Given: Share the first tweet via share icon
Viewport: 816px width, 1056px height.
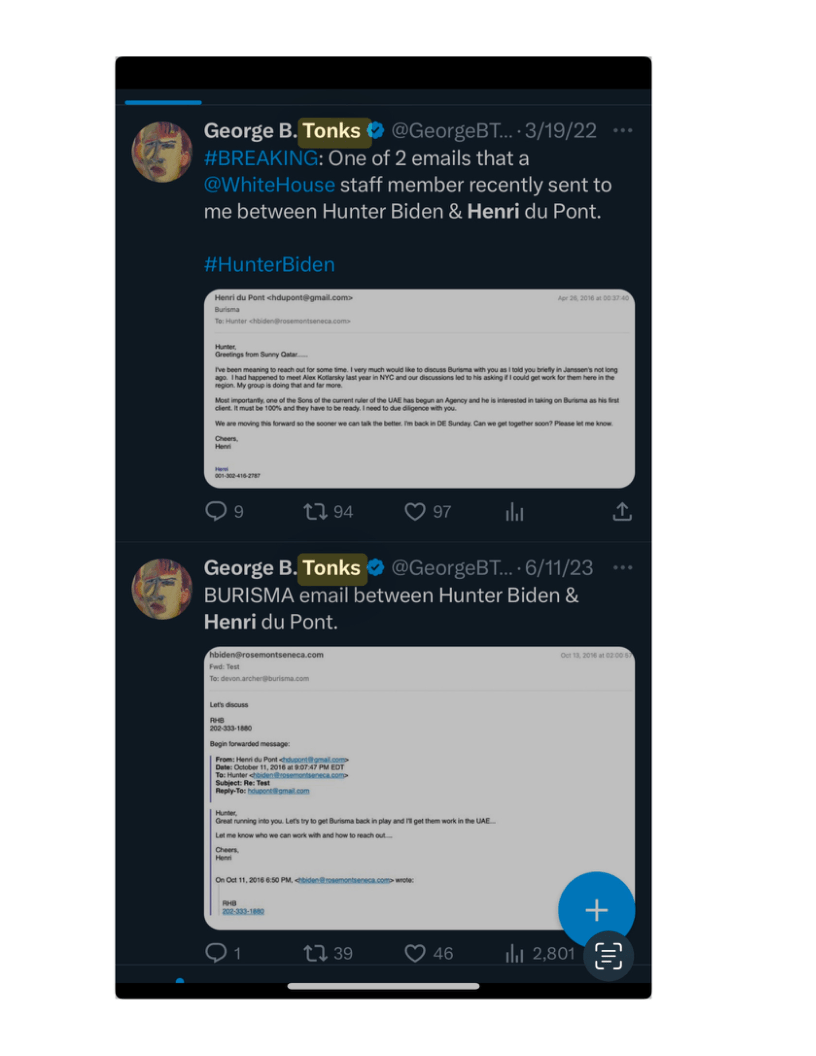Looking at the screenshot, I should [621, 512].
